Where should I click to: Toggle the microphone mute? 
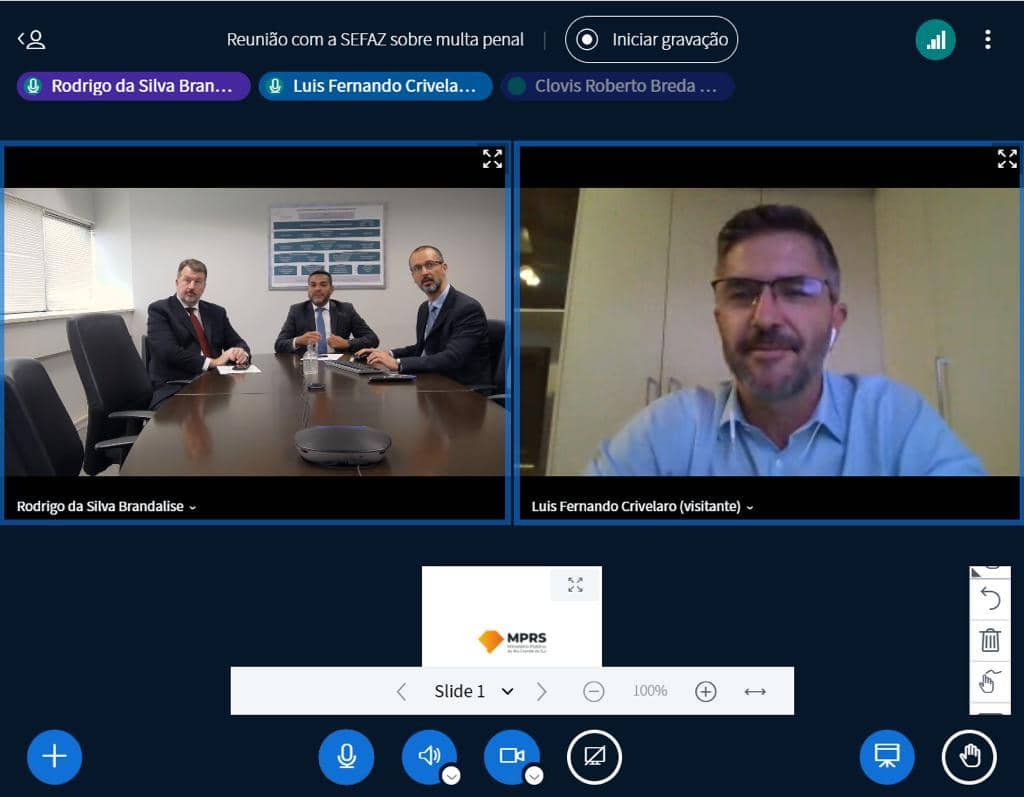pos(346,756)
